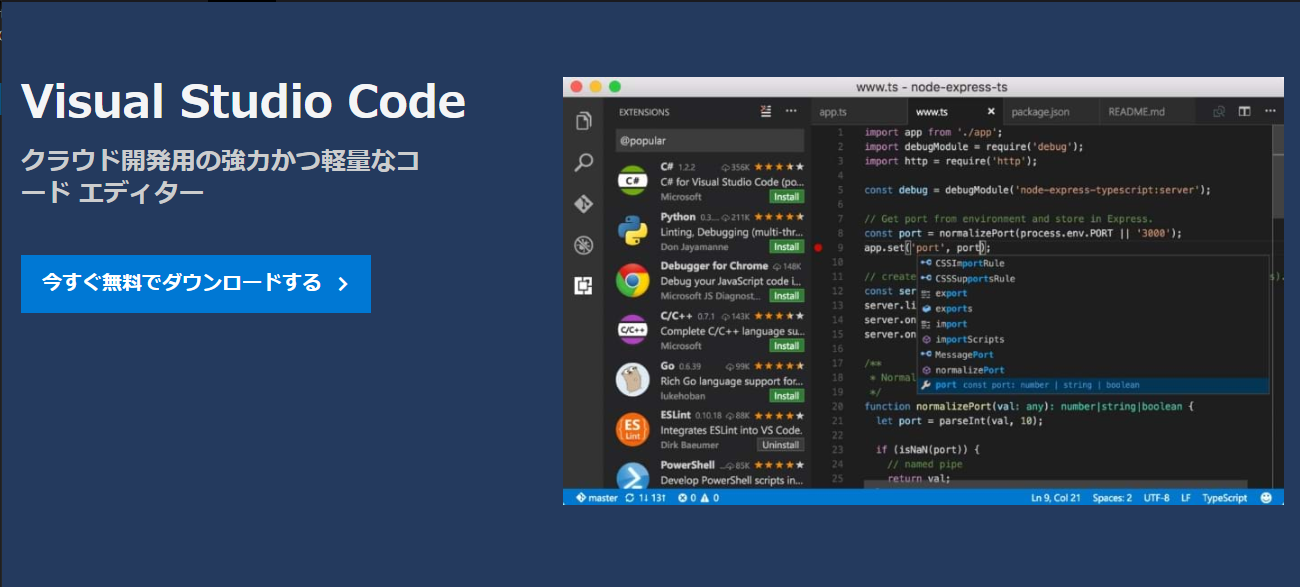This screenshot has width=1300, height=587.
Task: Click the split editor icon
Action: (x=1244, y=112)
